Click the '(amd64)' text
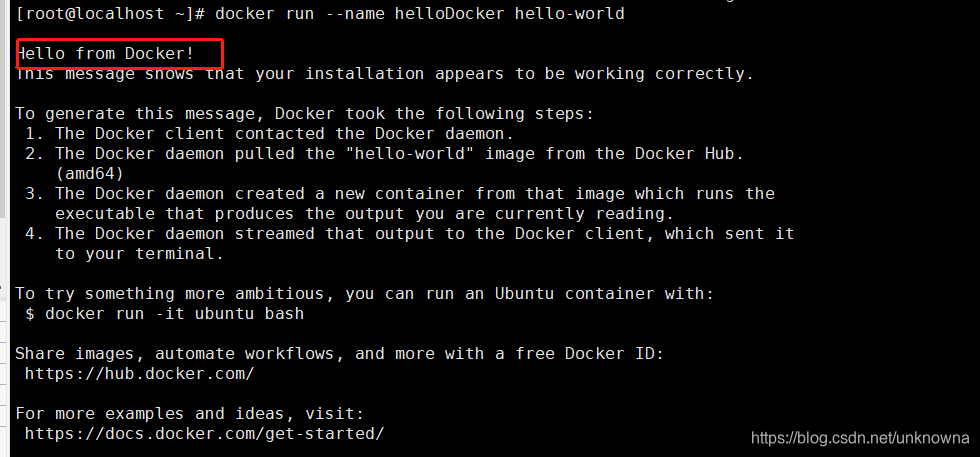980x457 pixels. tap(89, 174)
